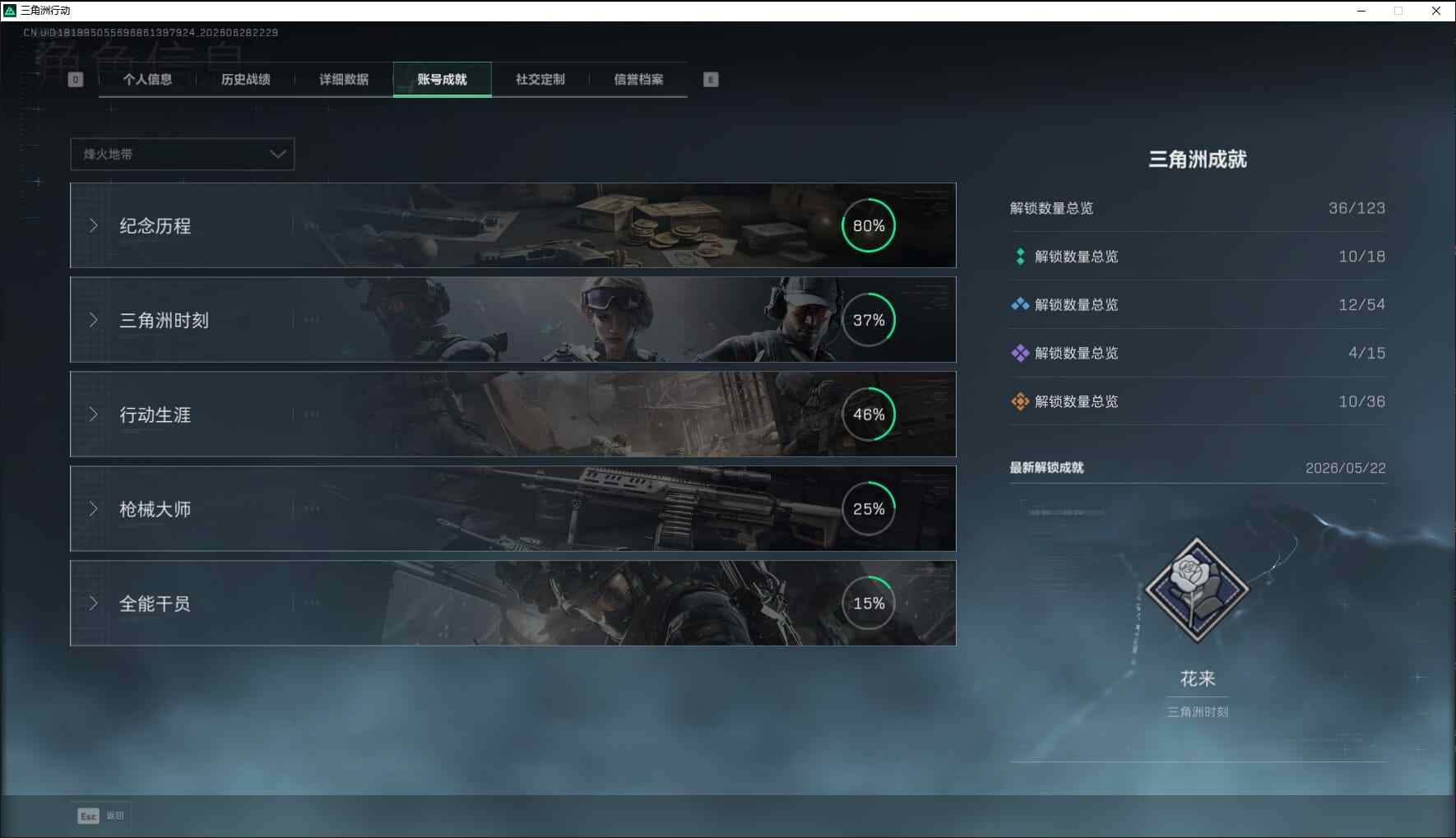
Task: Click the Esc key return icon
Action: (89, 816)
